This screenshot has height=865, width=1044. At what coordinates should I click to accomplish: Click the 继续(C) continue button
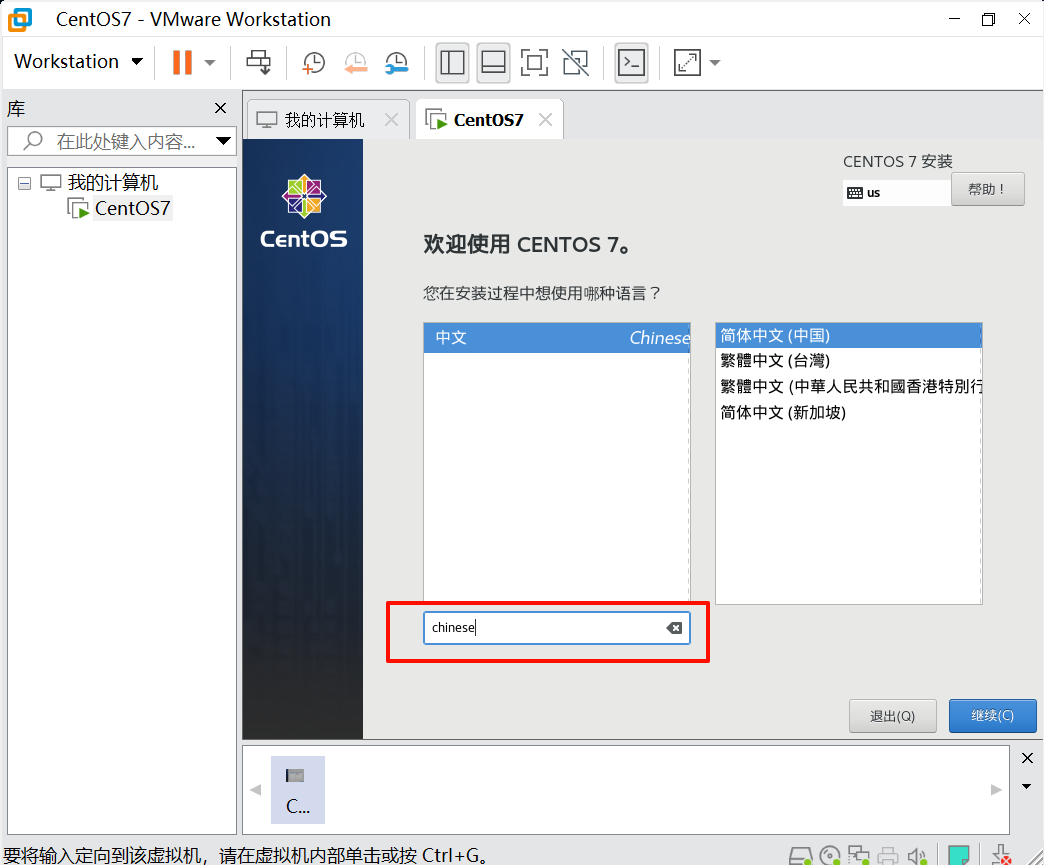point(993,716)
